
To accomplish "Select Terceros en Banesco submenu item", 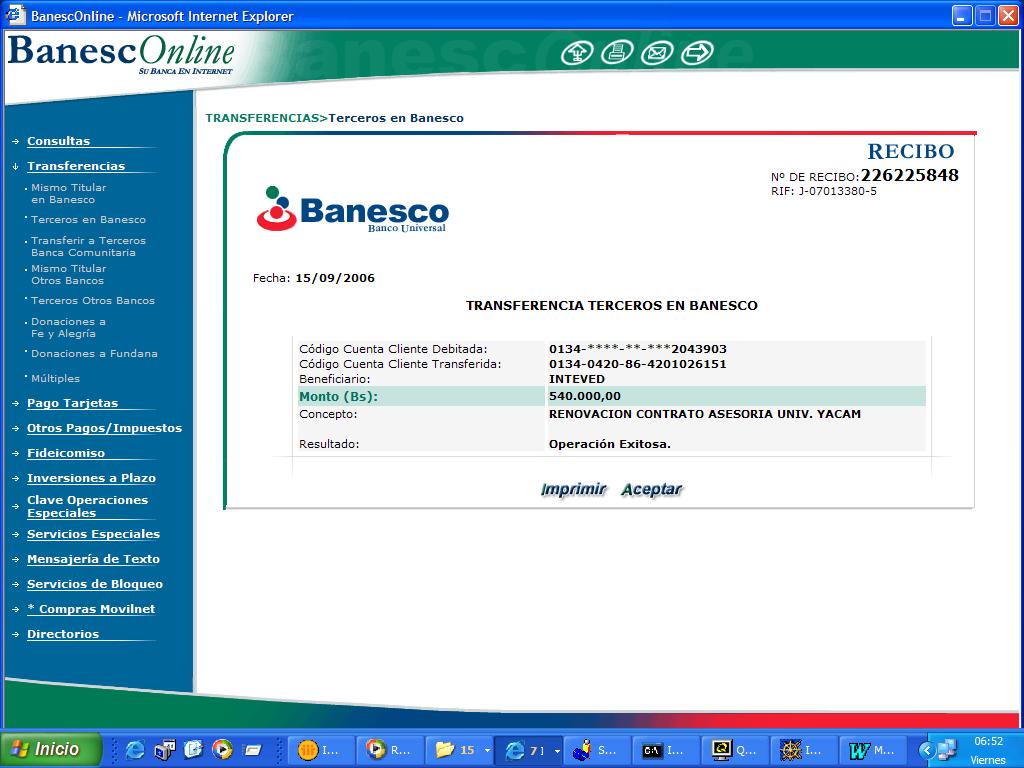I will (89, 219).
